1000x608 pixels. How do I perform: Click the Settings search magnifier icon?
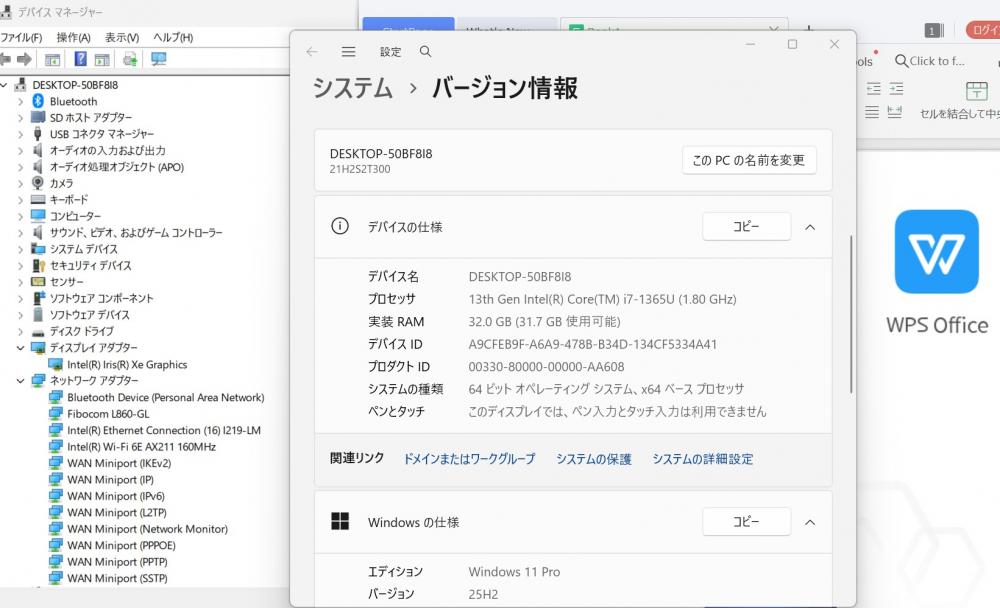[426, 52]
